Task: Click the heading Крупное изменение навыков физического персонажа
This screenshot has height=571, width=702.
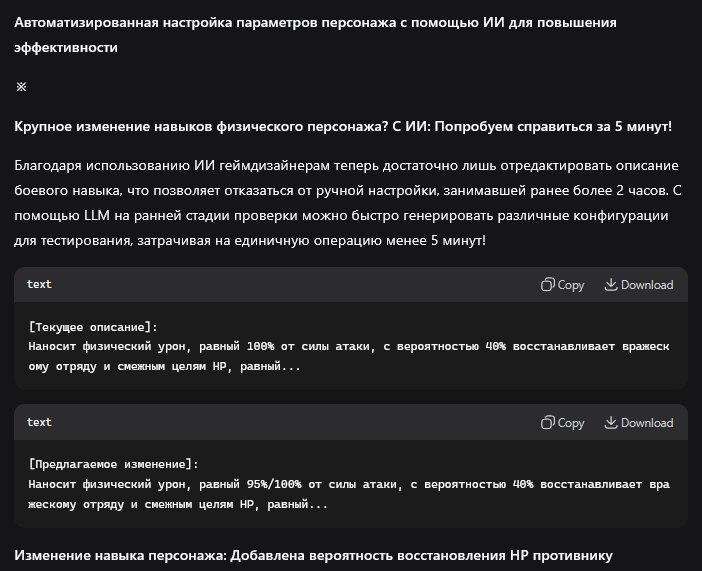Action: point(343,127)
